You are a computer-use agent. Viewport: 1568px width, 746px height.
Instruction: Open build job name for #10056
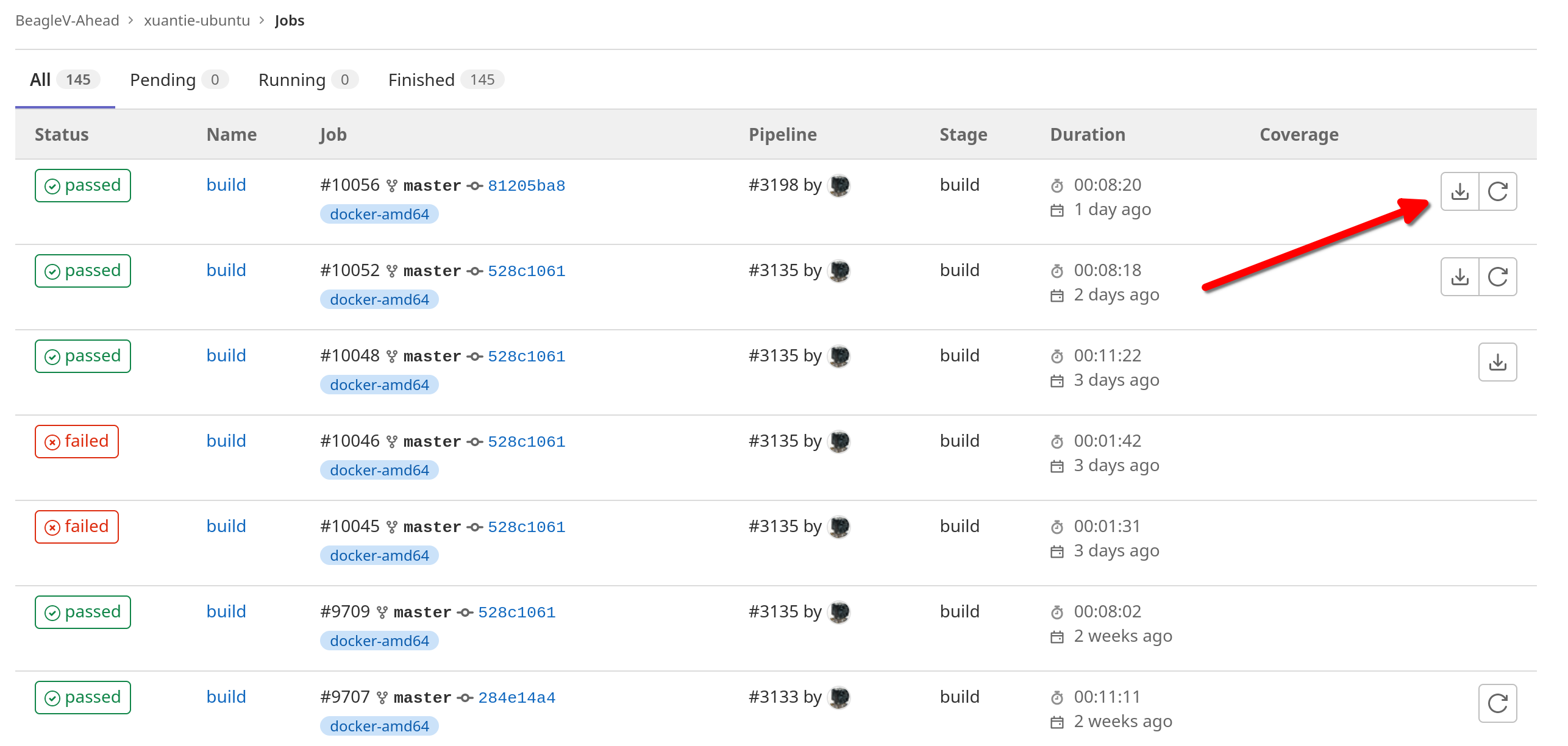pyautogui.click(x=226, y=185)
